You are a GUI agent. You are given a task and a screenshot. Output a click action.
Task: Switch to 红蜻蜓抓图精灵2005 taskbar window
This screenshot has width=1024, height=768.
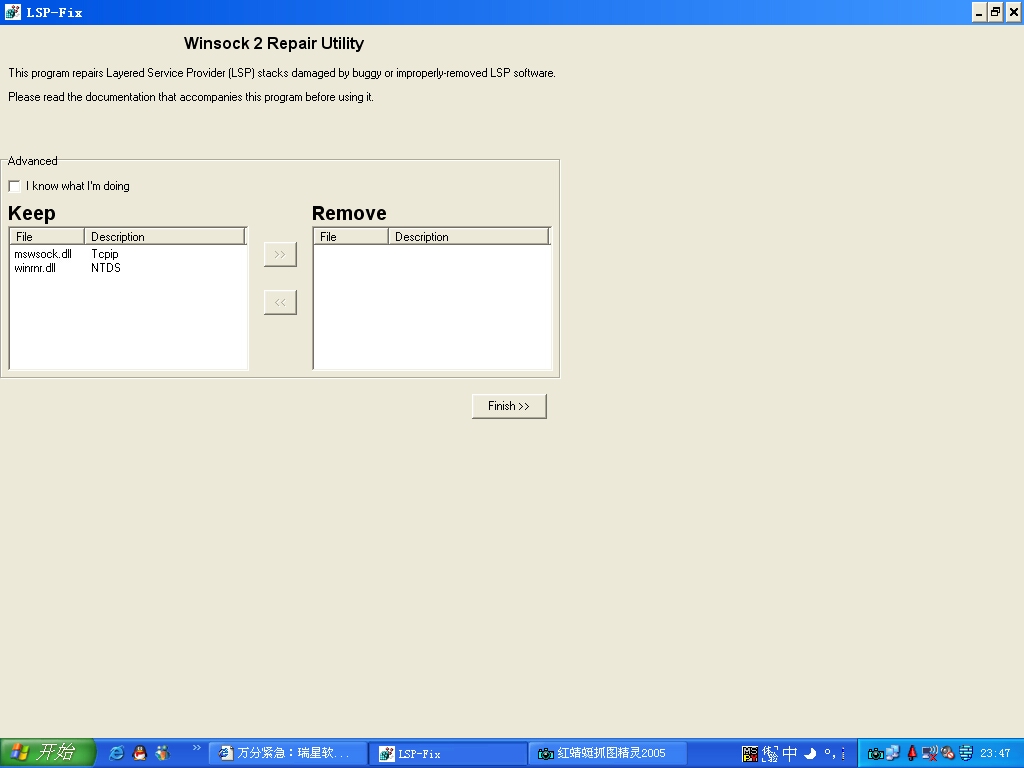(607, 754)
